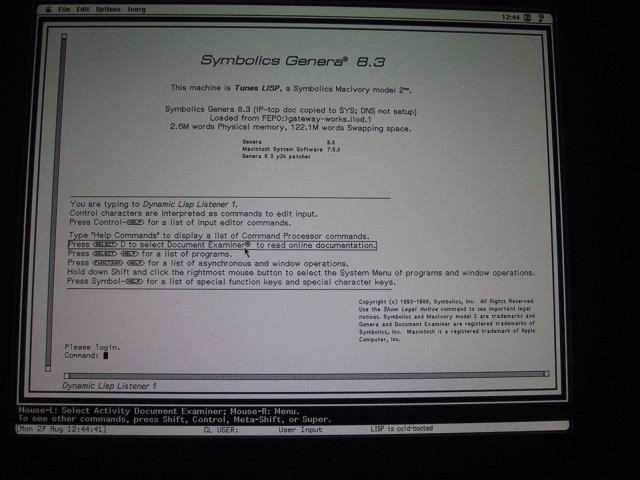Open the File menu
Viewport: 640px width, 480px height.
(64, 9)
